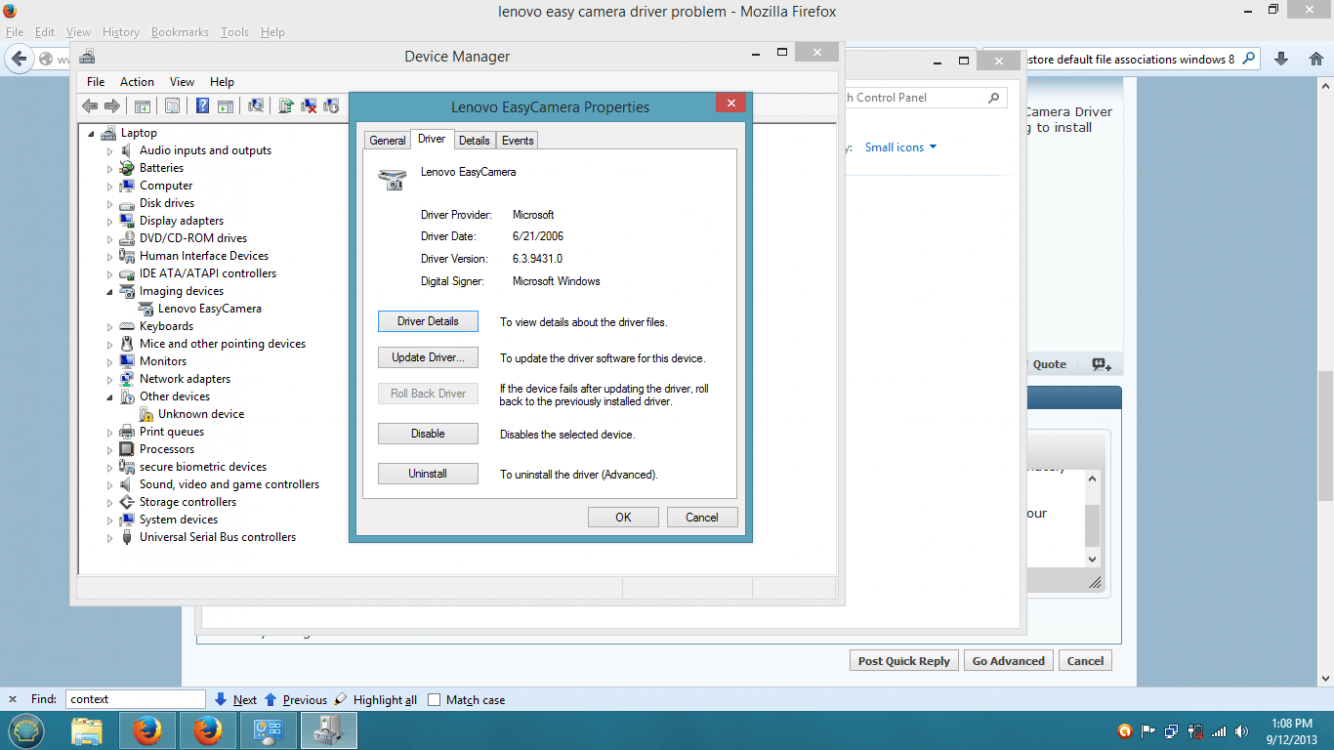Click battery power tray icon with red X
The height and width of the screenshot is (750, 1334).
(x=1195, y=731)
